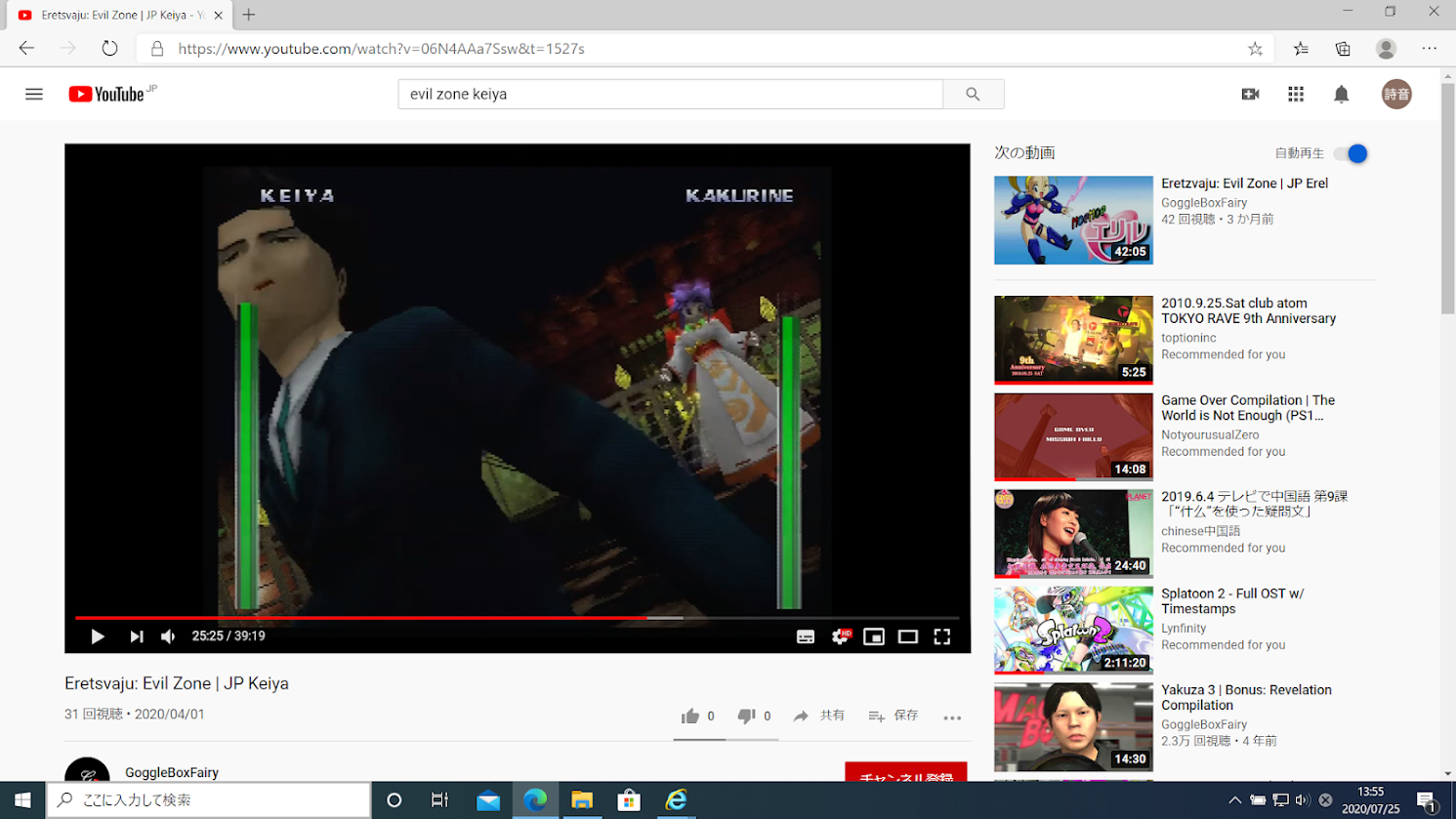The image size is (1456, 819).
Task: Open Edge settings and more menu
Action: click(1430, 48)
